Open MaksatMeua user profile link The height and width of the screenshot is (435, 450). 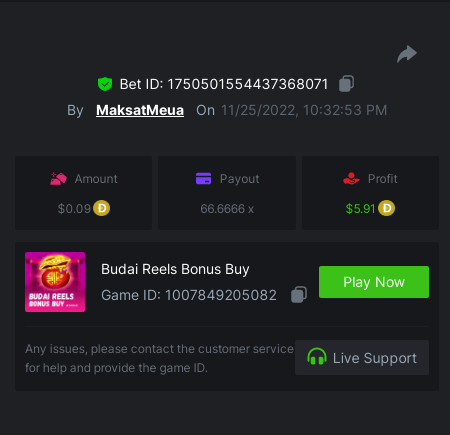click(140, 110)
